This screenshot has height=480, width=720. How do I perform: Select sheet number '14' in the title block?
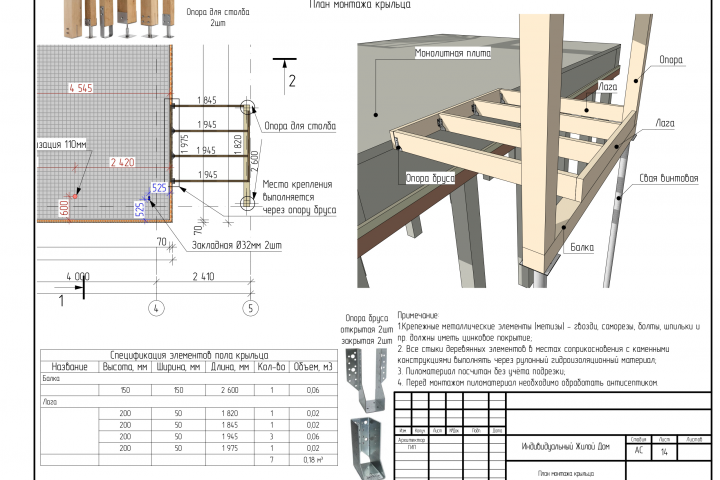(x=664, y=452)
